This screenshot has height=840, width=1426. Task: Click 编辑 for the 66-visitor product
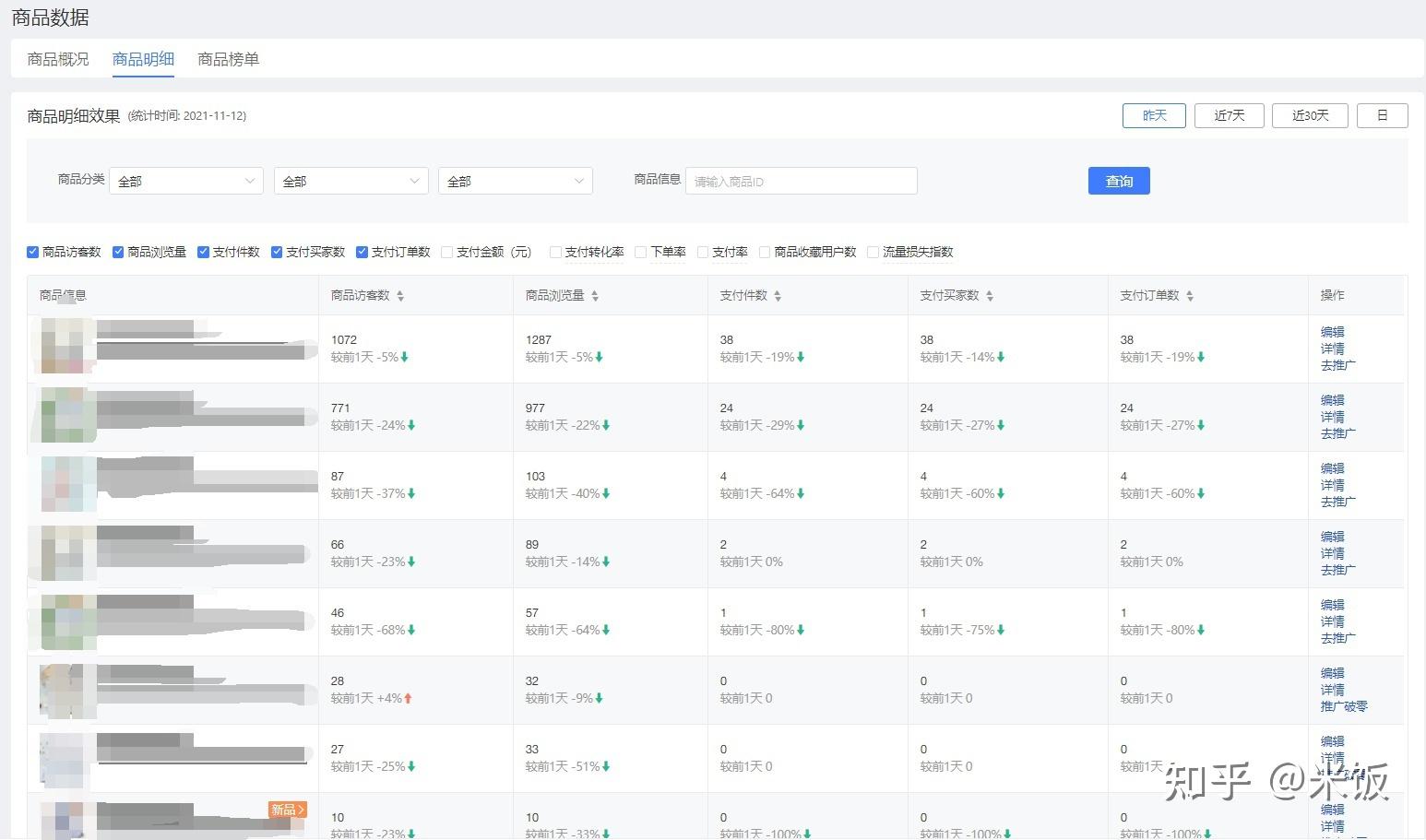[x=1332, y=537]
